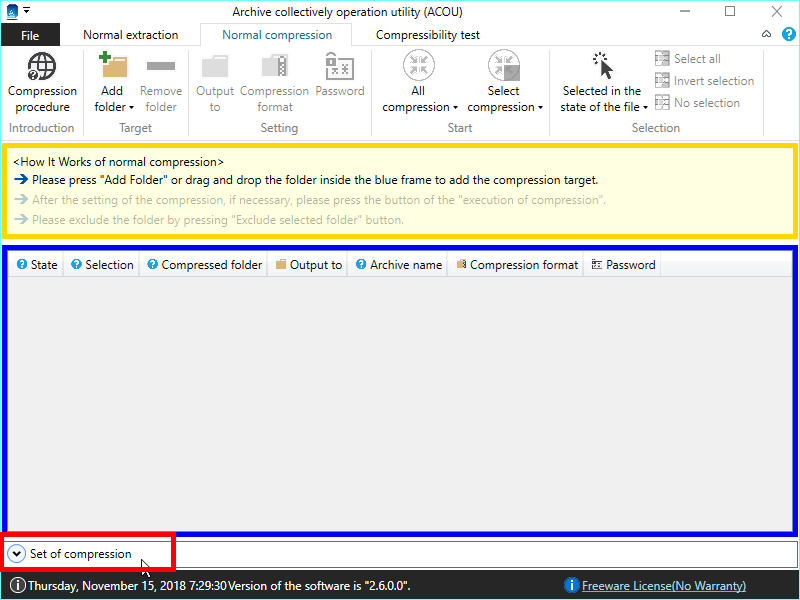Collapse the ribbon with the caret
Image resolution: width=800 pixels, height=600 pixels.
766,34
